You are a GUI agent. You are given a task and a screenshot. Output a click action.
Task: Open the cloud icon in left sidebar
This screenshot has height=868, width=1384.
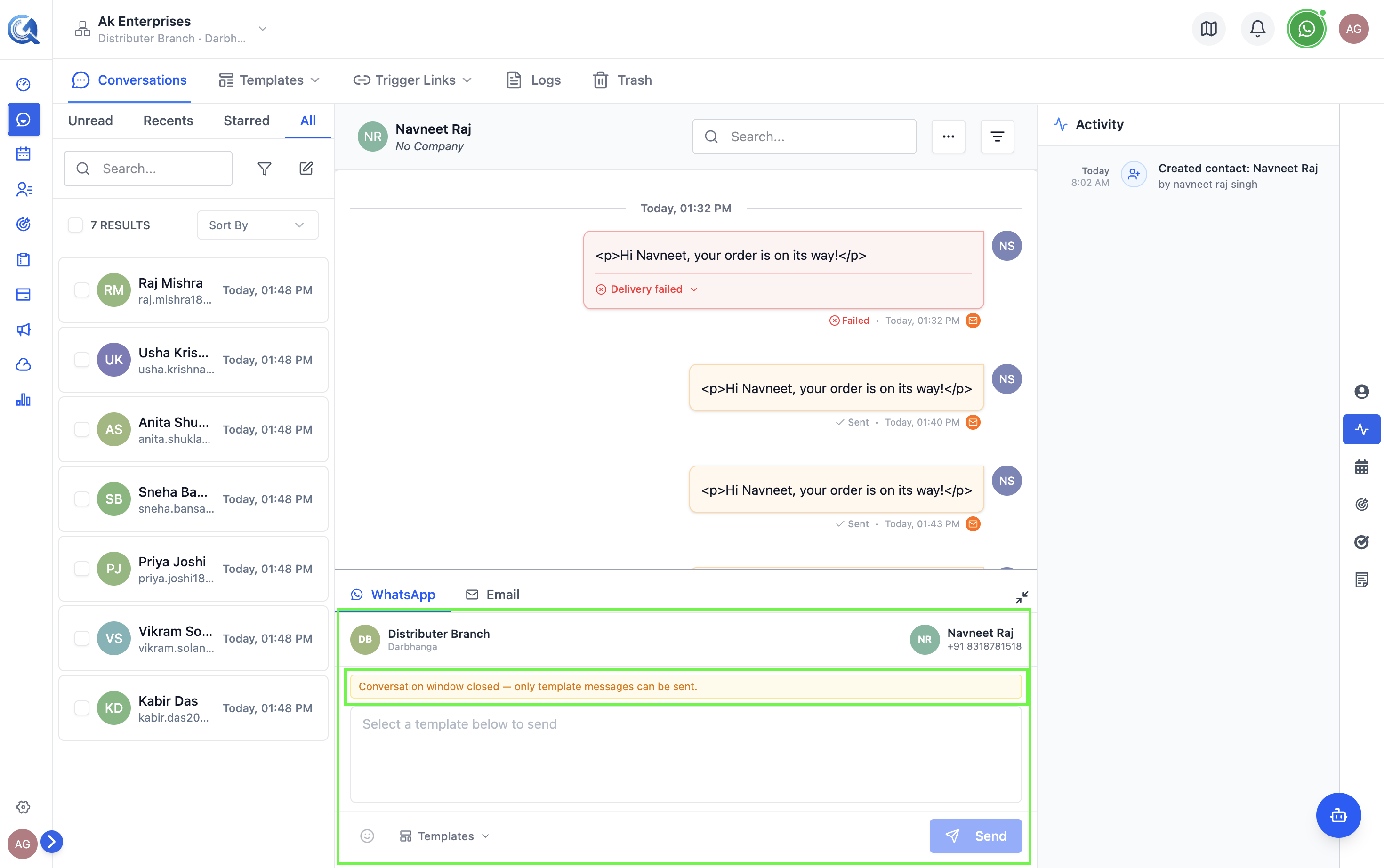click(x=24, y=364)
